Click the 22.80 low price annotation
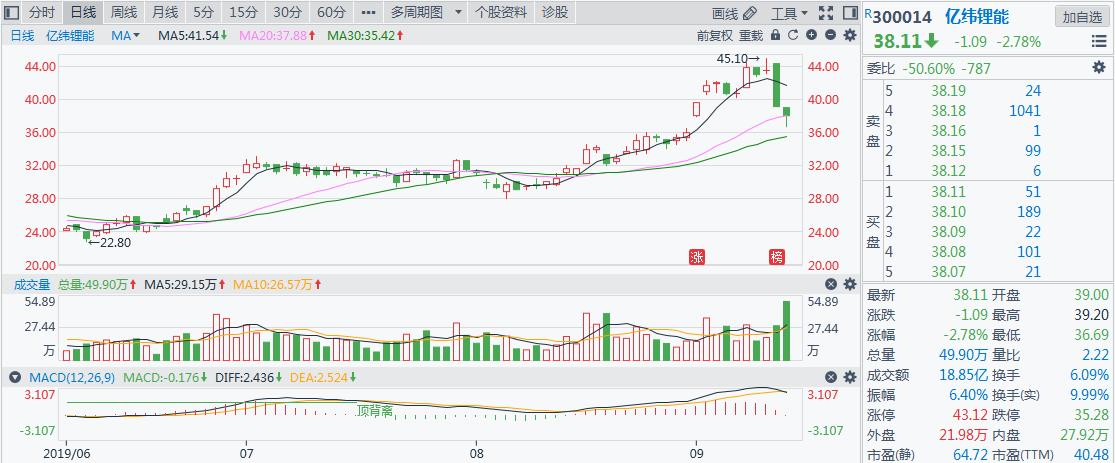This screenshot has width=1115, height=463. click(x=109, y=242)
